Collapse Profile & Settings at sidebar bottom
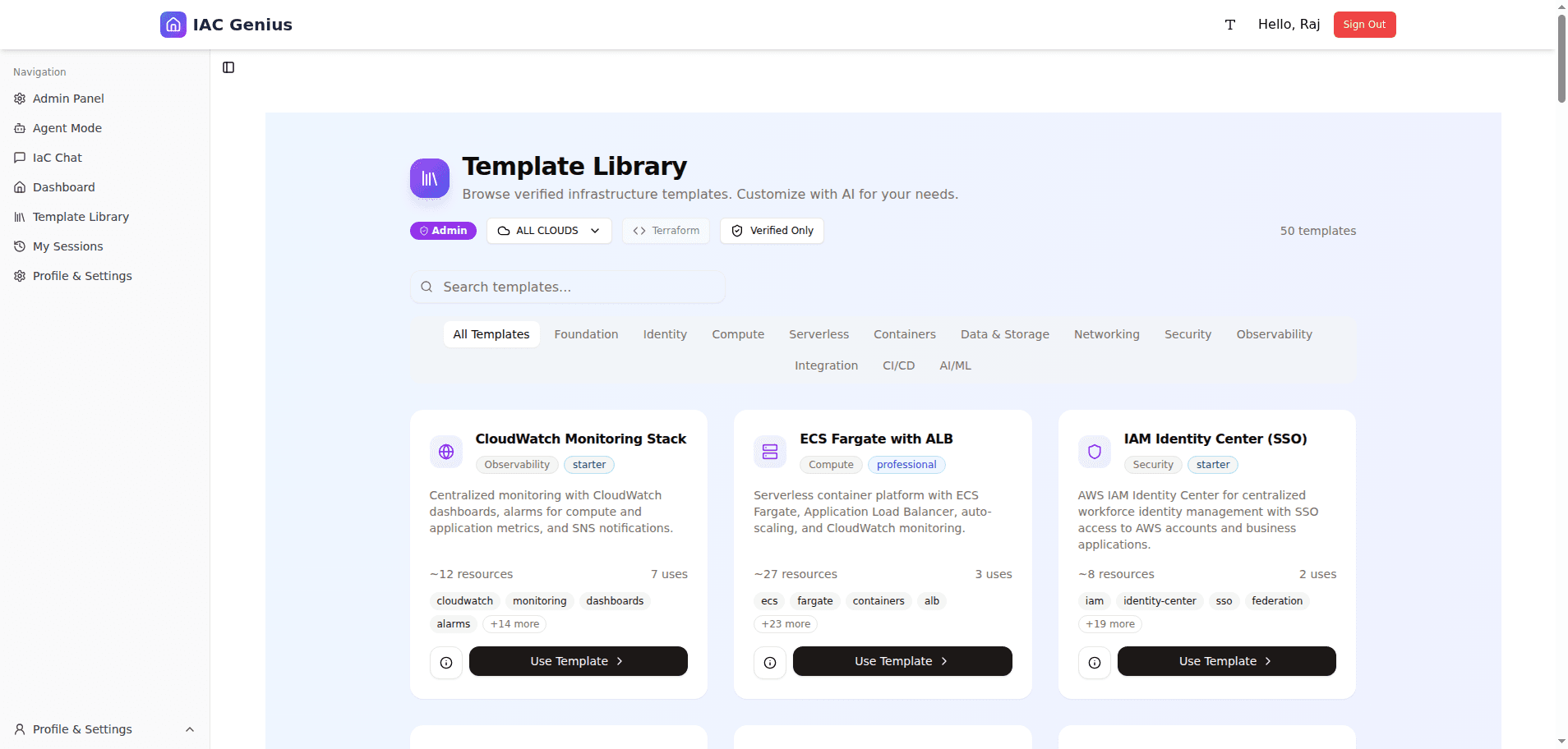Viewport: 1568px width, 749px height. [x=190, y=729]
